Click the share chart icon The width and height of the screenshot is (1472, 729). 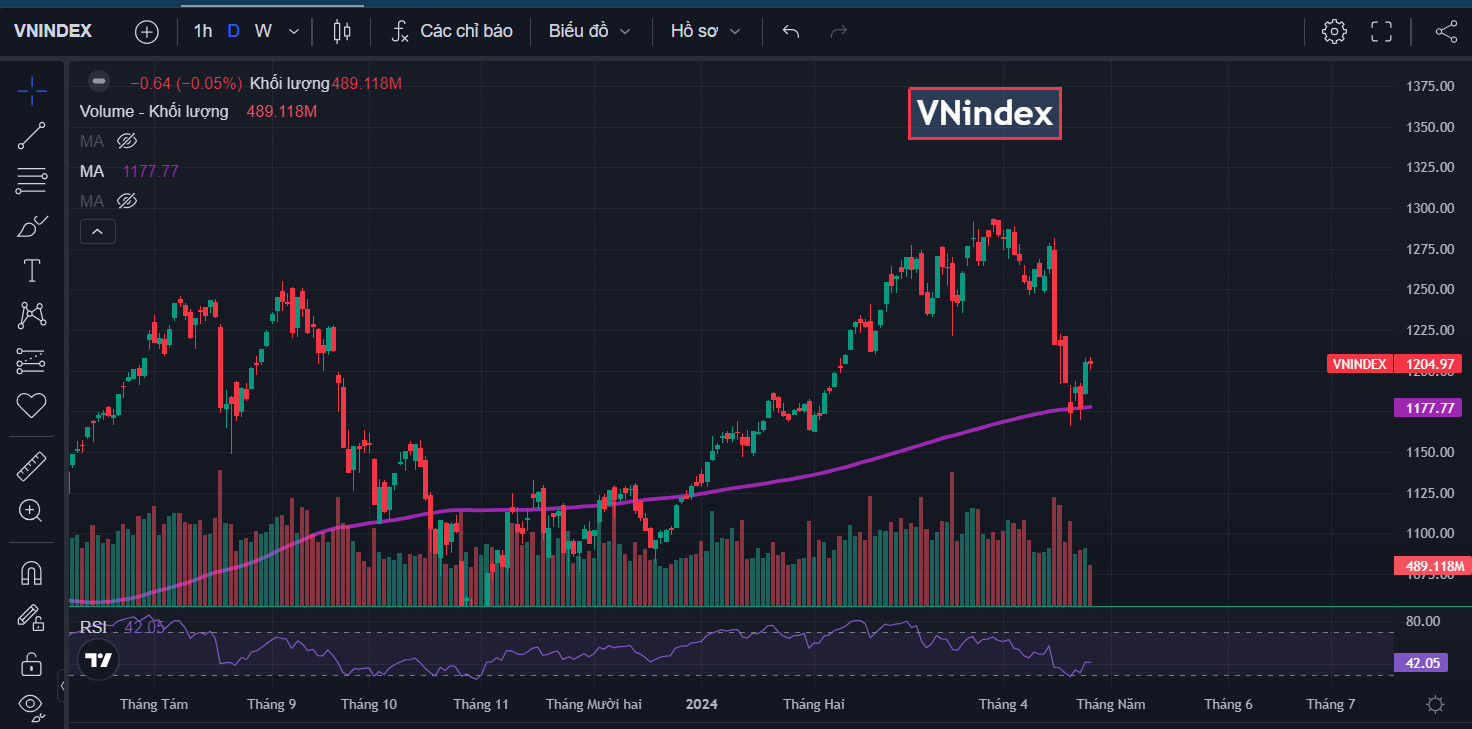click(1446, 31)
